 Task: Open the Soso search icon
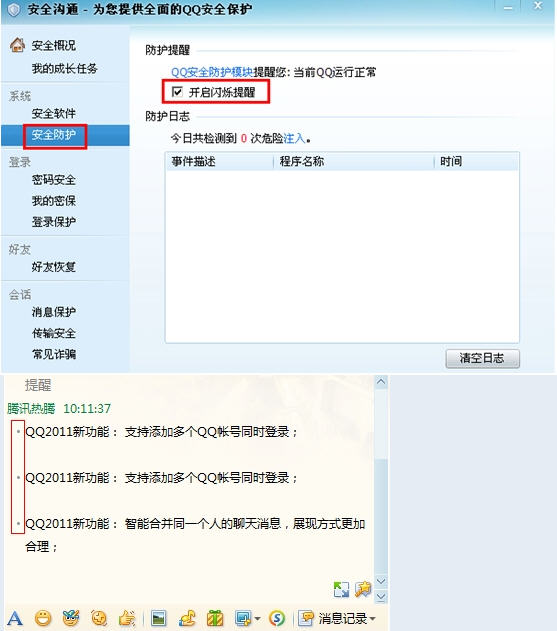pos(277,618)
